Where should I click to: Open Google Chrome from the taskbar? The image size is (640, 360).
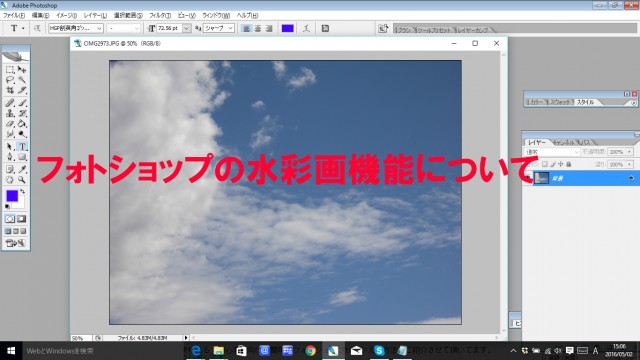[x=311, y=351]
